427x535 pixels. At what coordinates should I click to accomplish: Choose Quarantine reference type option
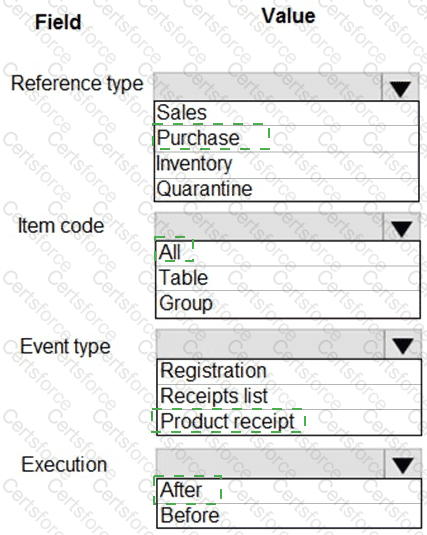[x=286, y=189]
